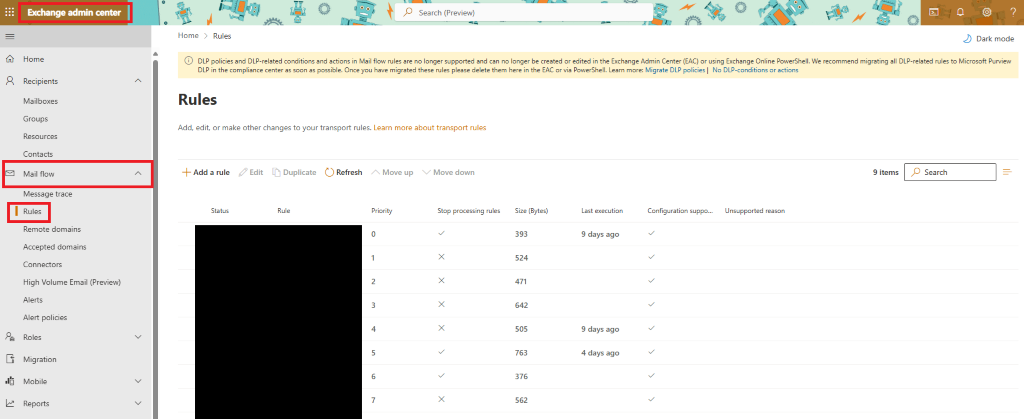Select the row with size 393
This screenshot has width=1024, height=419.
pos(598,234)
